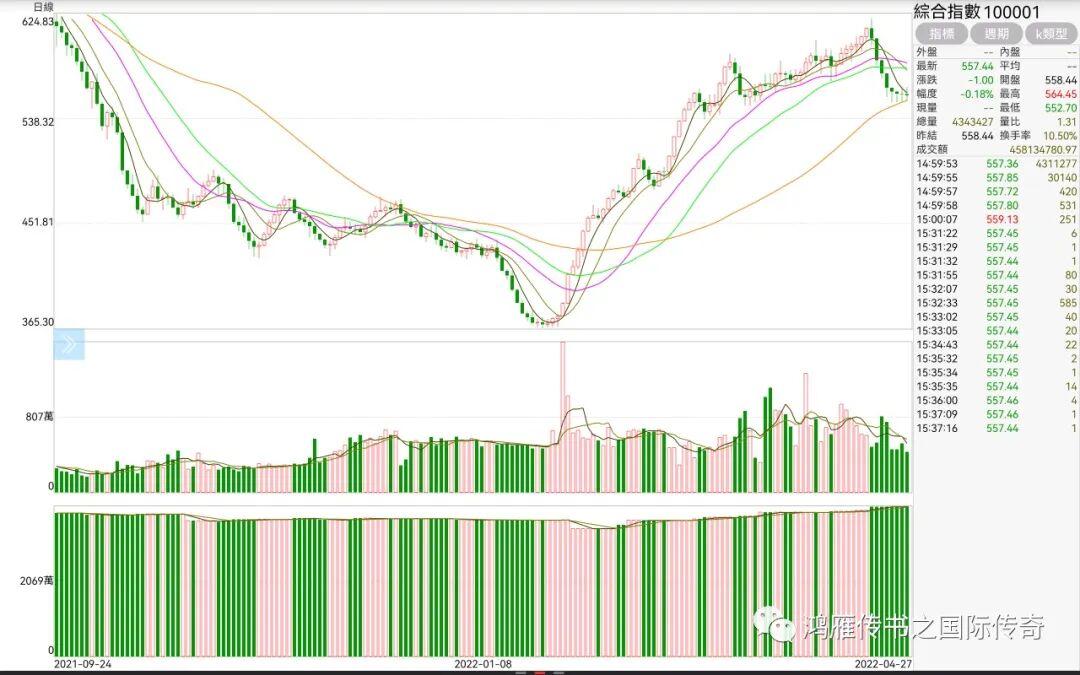Select the 15:37:09 tick row time
This screenshot has width=1080, height=675.
pyautogui.click(x=937, y=414)
